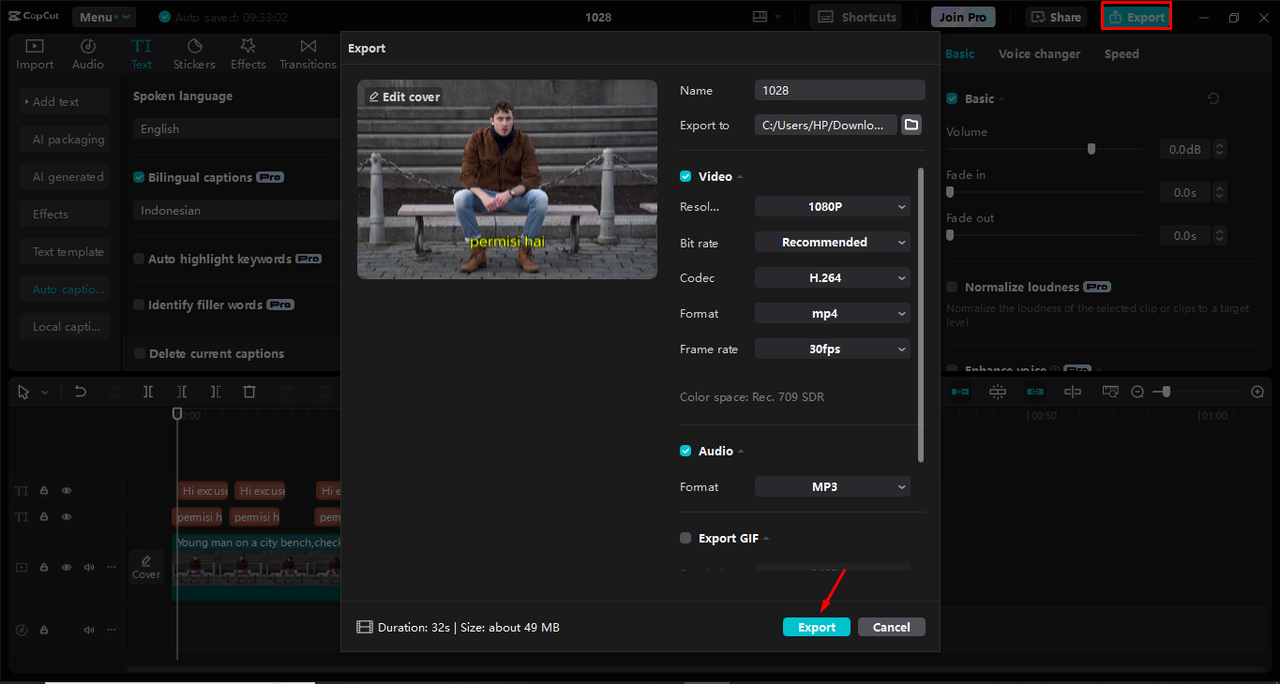Switch to the Import tab
Screen dimensions: 1280x684
click(35, 54)
